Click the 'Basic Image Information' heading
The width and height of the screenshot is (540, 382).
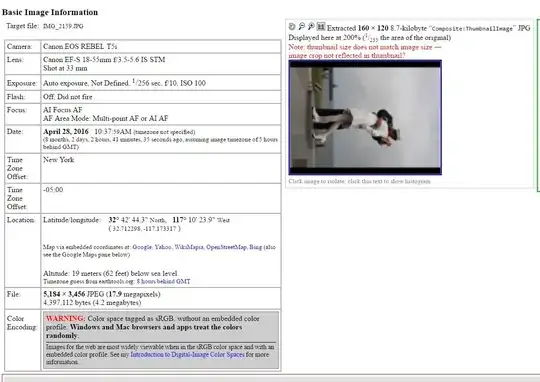(50, 12)
